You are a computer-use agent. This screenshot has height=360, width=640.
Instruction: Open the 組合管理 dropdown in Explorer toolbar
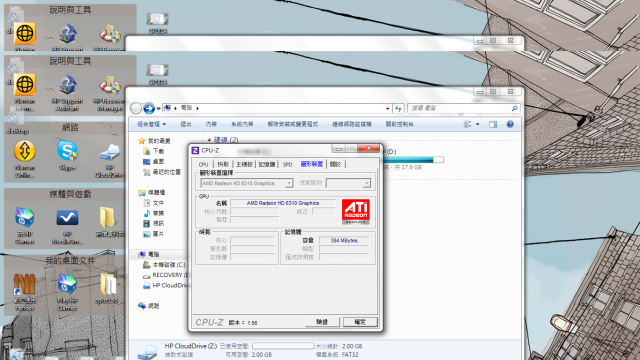pos(151,124)
